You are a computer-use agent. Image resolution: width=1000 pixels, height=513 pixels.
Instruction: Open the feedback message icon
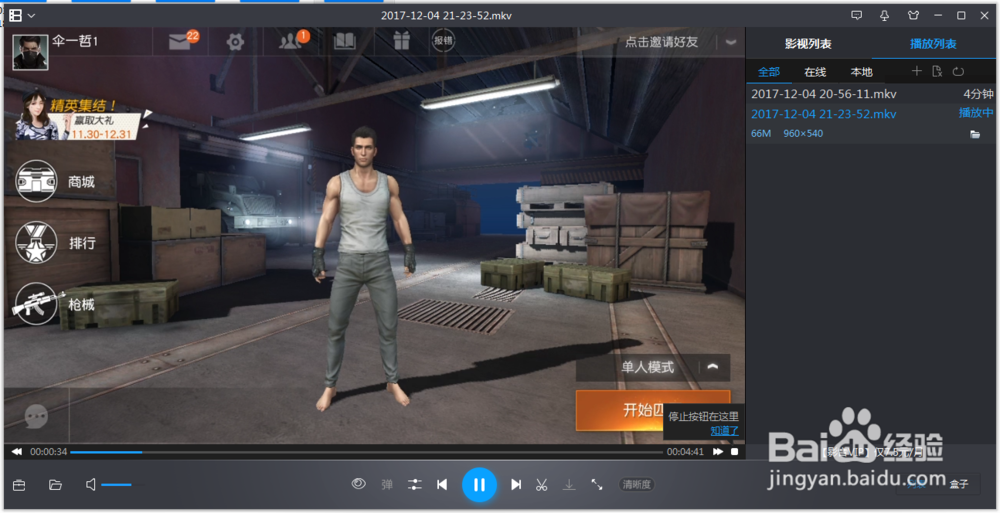click(857, 15)
